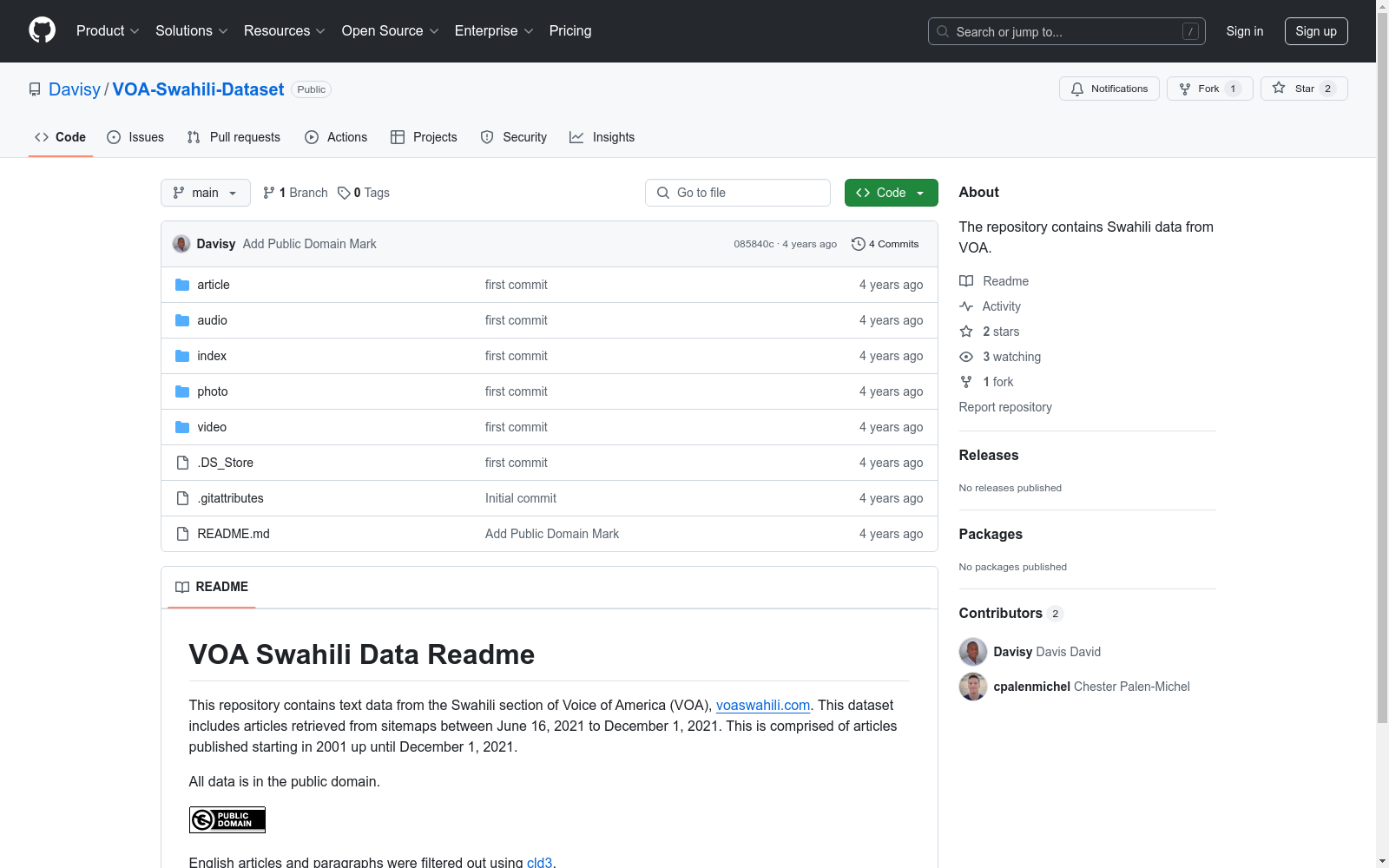Screen dimensions: 1389x868
Task: Open the Projects tab
Action: (x=424, y=137)
